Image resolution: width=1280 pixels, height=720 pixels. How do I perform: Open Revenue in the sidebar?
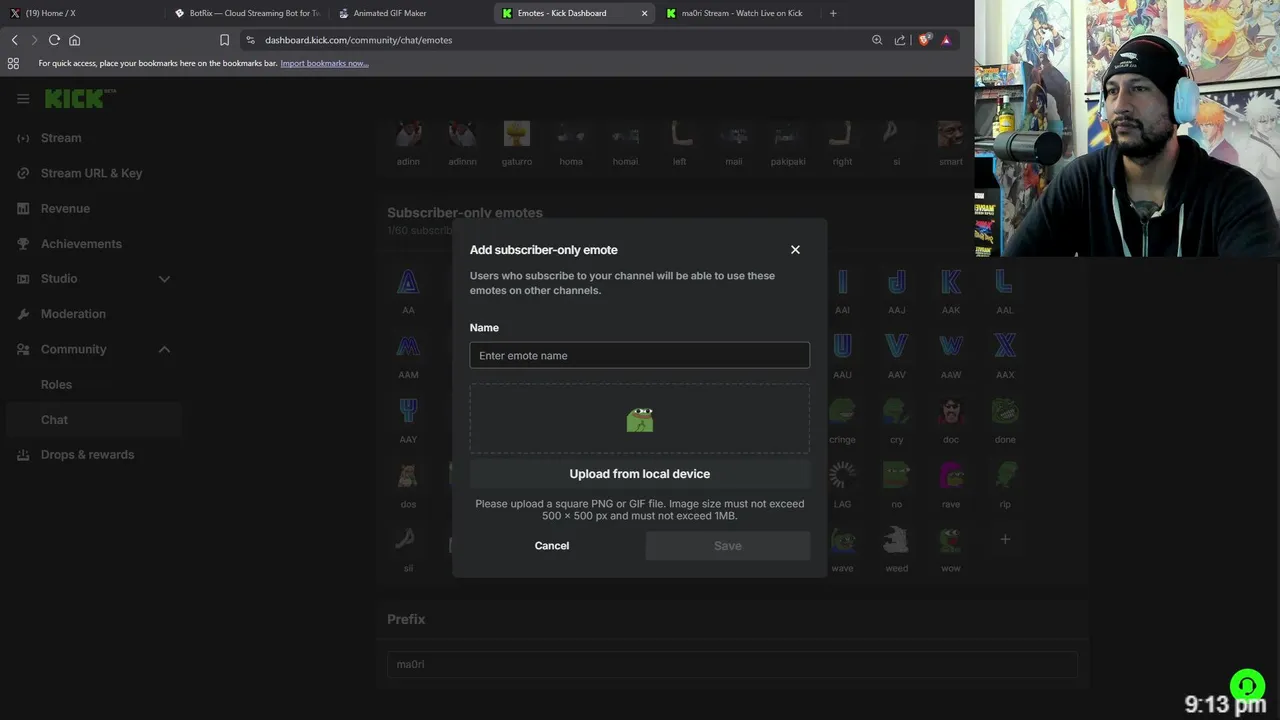(65, 208)
